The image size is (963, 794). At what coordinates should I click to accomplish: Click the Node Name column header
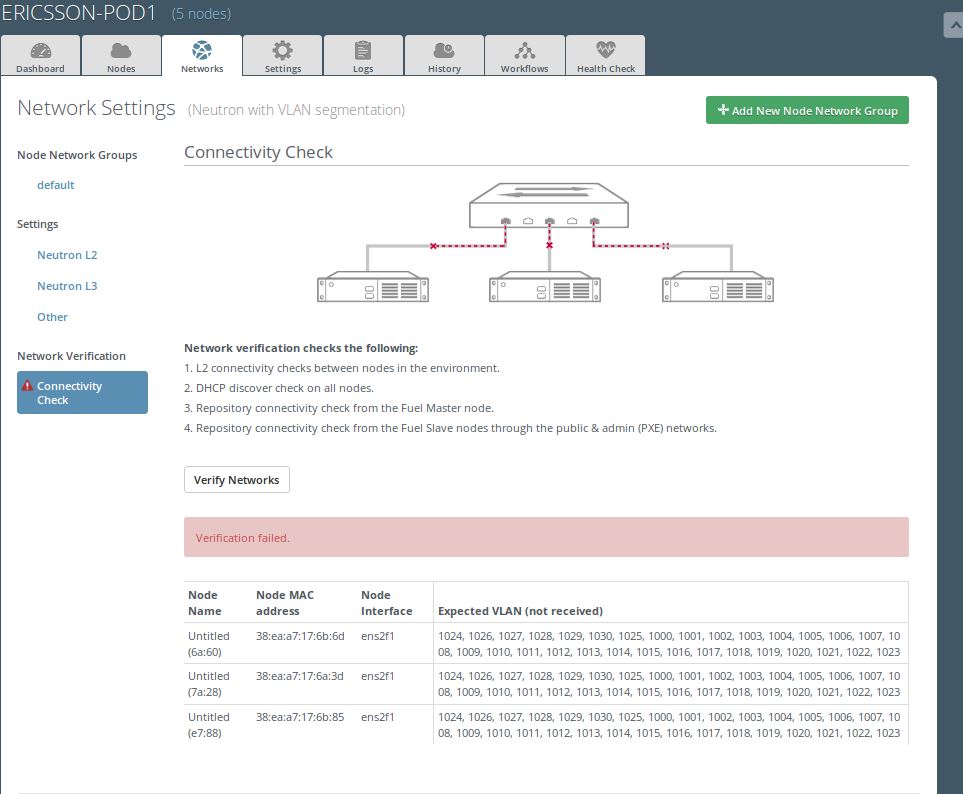205,603
